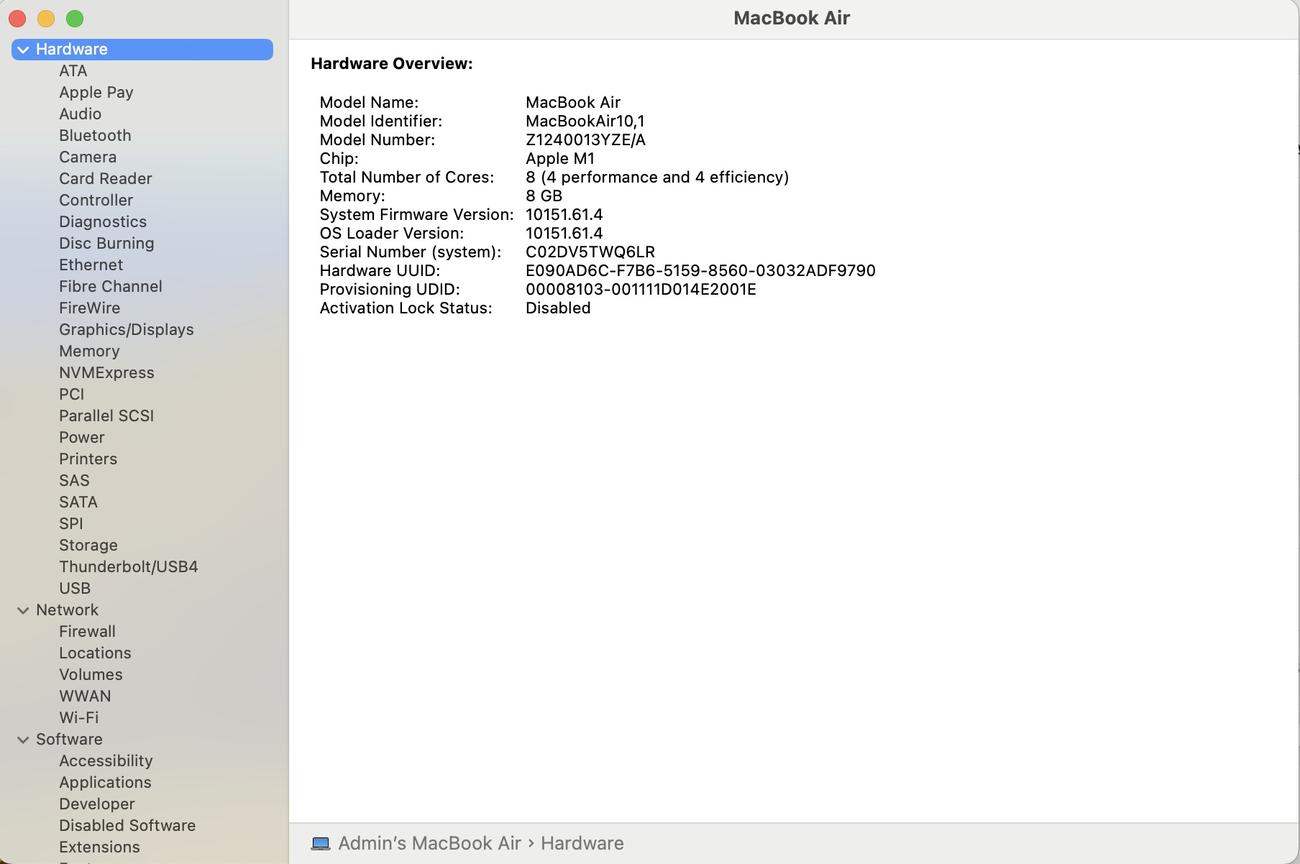This screenshot has width=1300, height=864.
Task: Open Accessibility under Software
Action: click(106, 761)
